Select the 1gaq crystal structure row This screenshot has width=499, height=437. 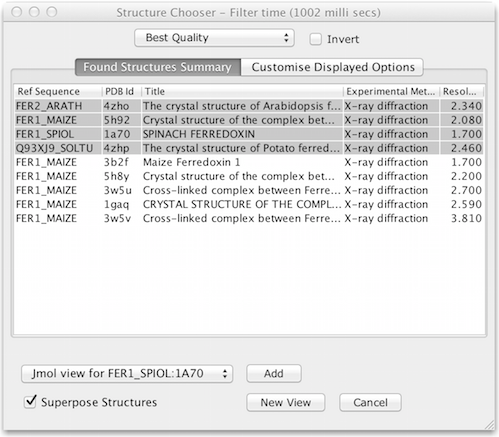coord(249,204)
